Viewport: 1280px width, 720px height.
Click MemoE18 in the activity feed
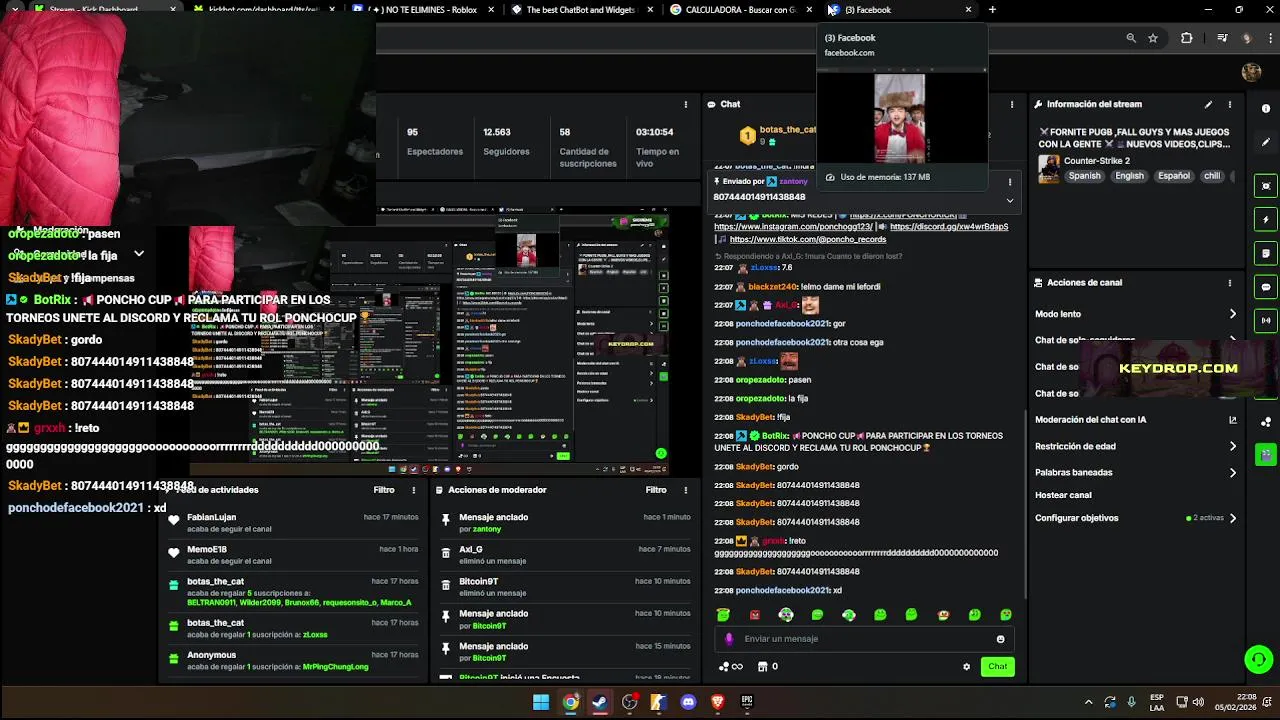[x=207, y=549]
